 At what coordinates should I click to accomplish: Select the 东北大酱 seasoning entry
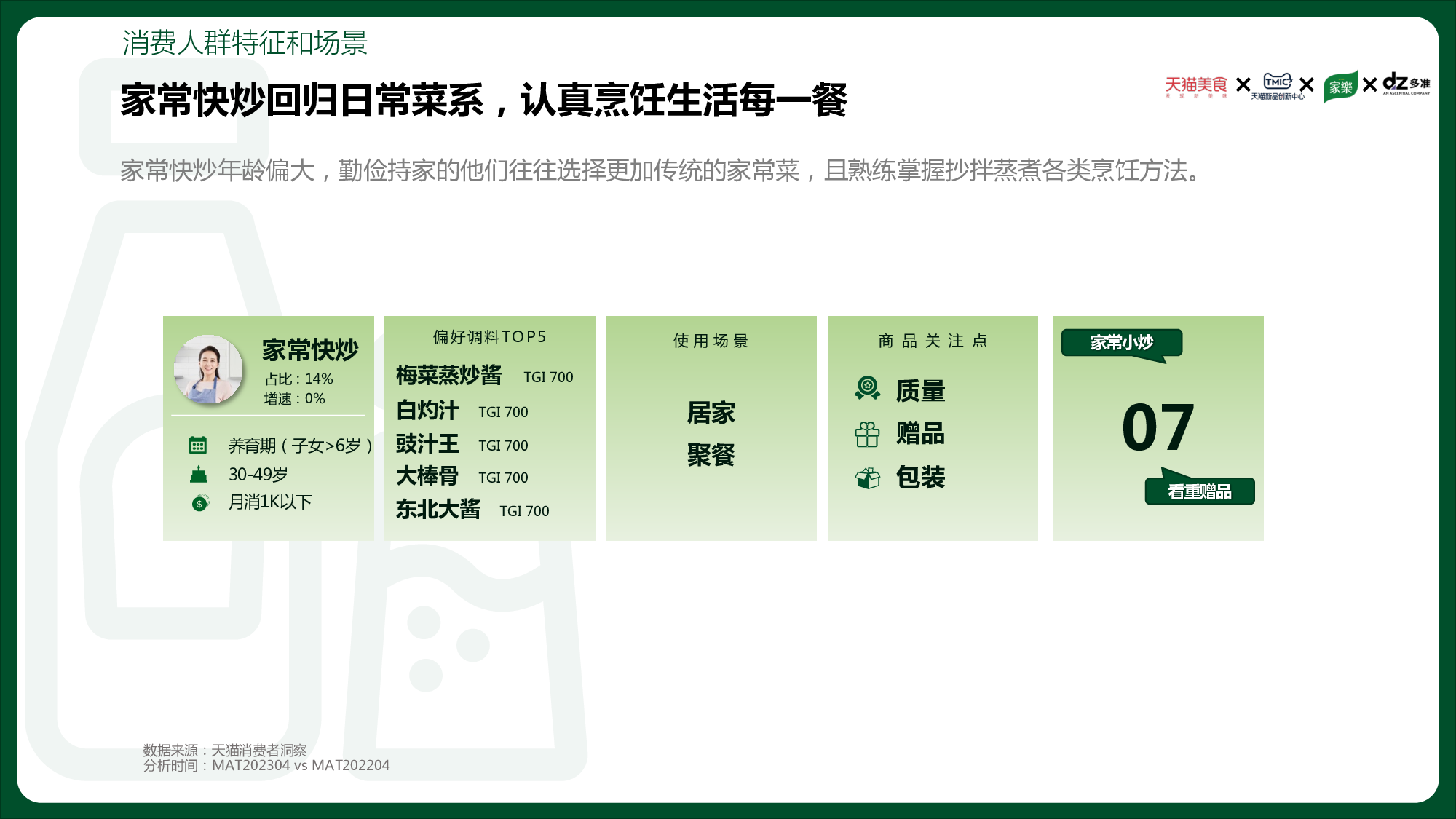click(438, 510)
